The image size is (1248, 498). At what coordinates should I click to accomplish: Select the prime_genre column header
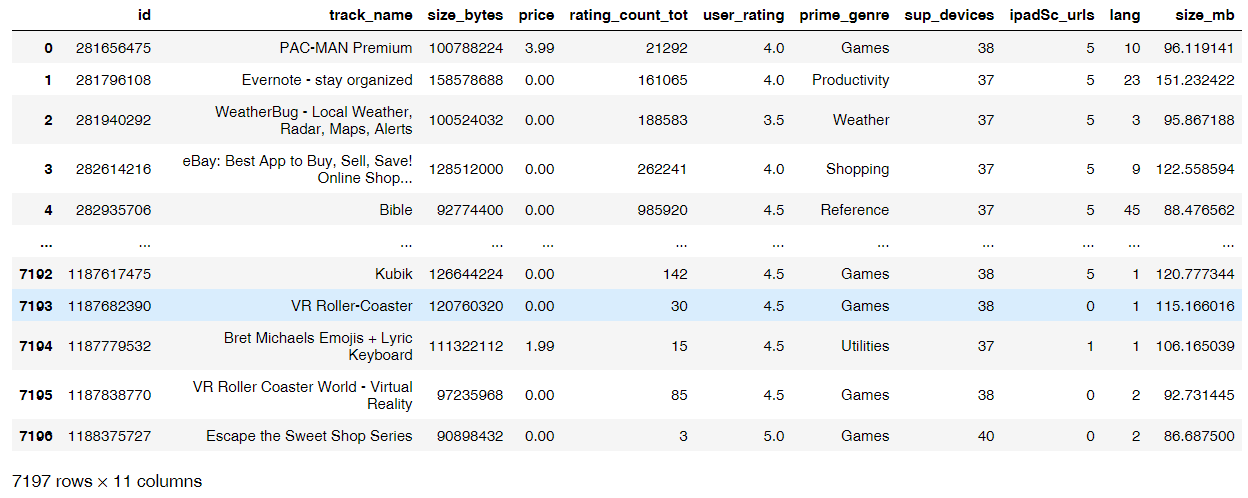(843, 15)
